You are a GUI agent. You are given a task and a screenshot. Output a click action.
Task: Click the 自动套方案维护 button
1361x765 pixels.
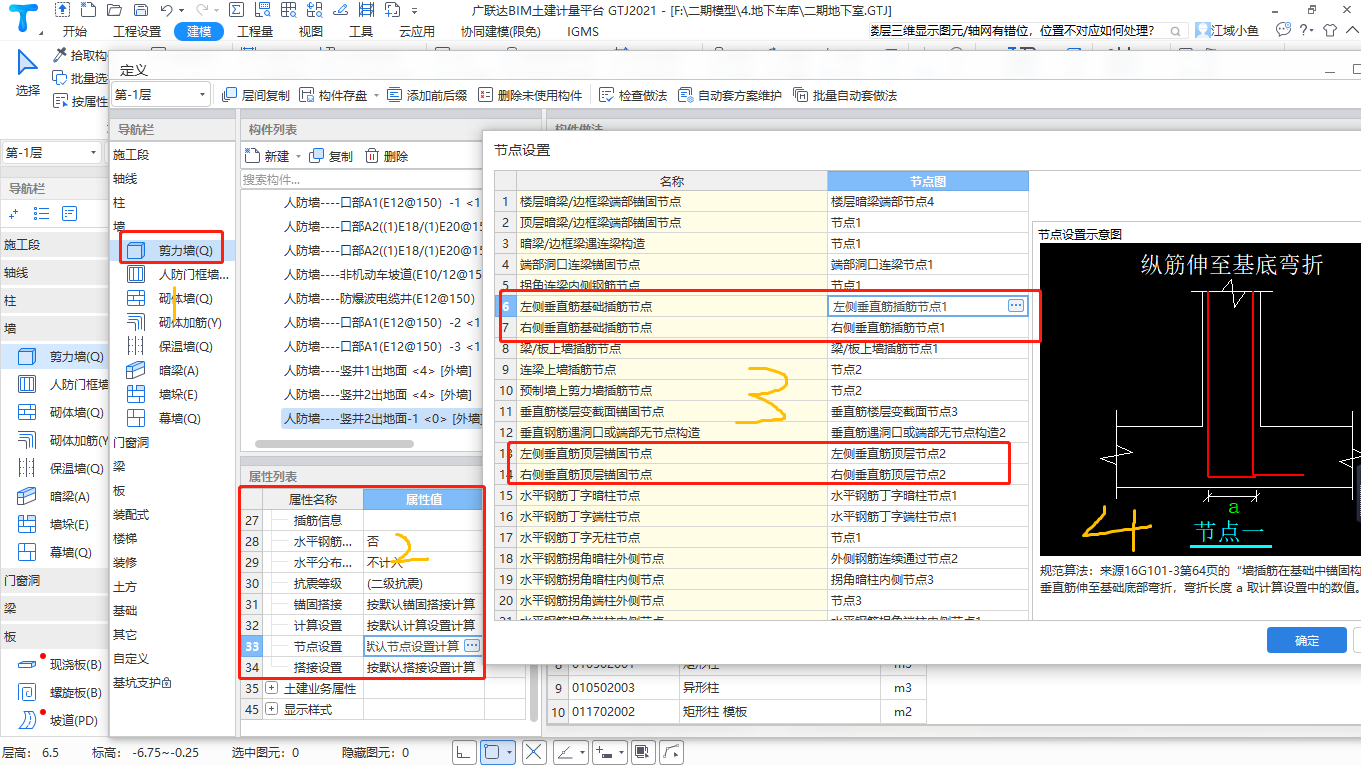coord(730,96)
